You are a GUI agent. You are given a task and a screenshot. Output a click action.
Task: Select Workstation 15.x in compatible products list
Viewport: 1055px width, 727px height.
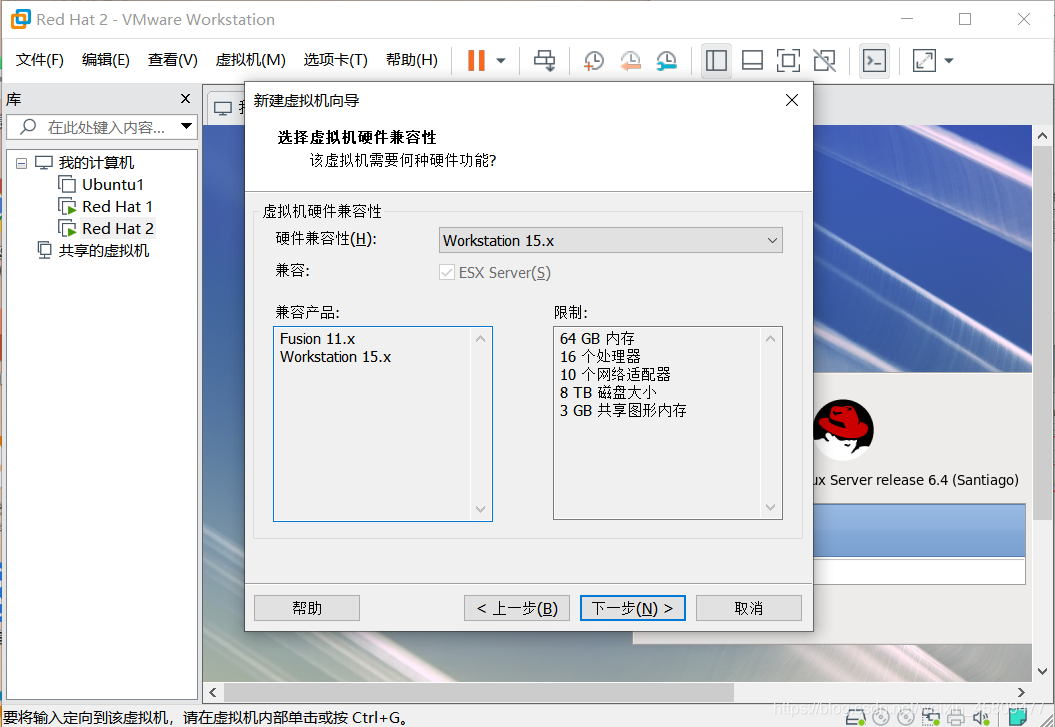click(335, 356)
